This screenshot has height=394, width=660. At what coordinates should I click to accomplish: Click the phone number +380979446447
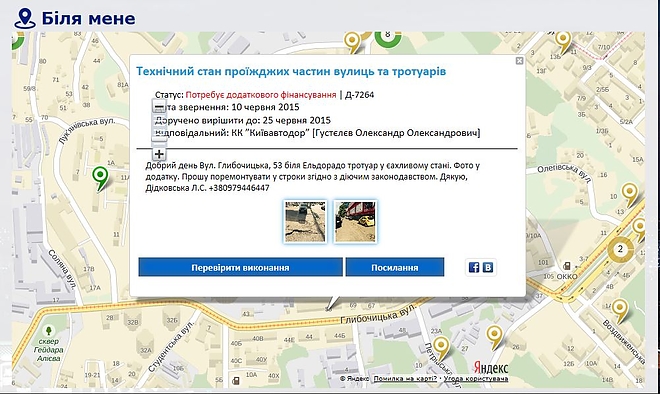[x=239, y=188]
